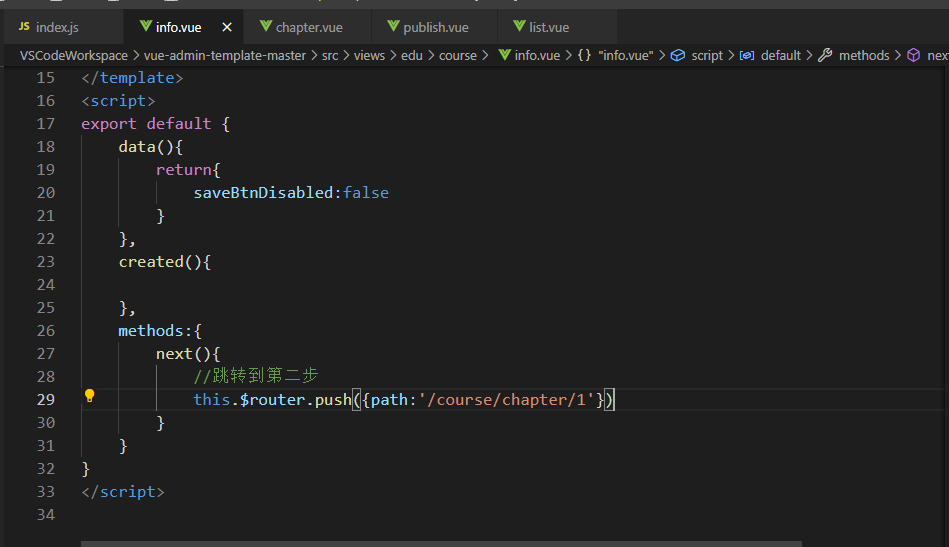Close the info.vue tab
The width and height of the screenshot is (949, 547).
pyautogui.click(x=227, y=27)
